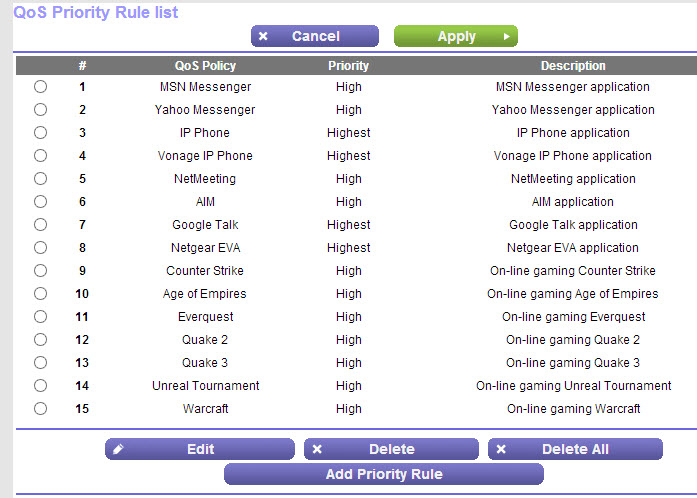Click rule number 10
The height and width of the screenshot is (498, 697).
point(82,294)
